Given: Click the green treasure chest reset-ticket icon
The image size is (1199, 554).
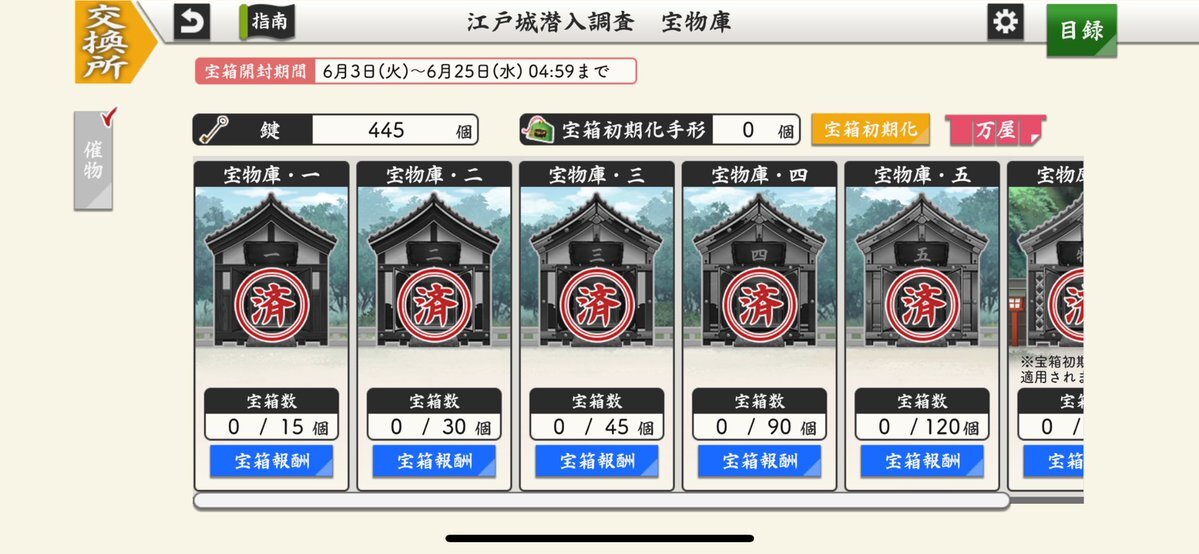Looking at the screenshot, I should pos(538,129).
